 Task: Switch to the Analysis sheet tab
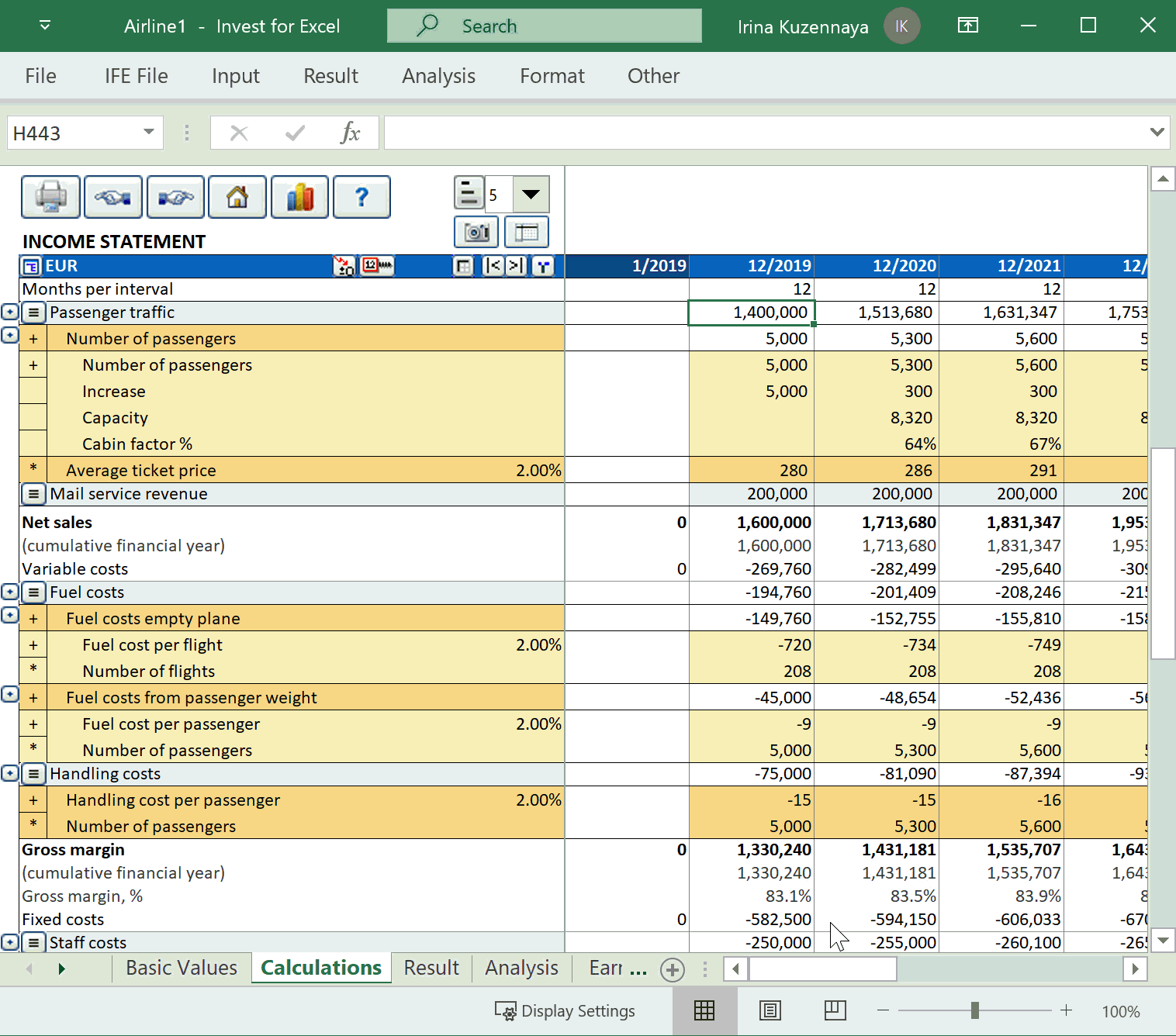click(x=521, y=969)
